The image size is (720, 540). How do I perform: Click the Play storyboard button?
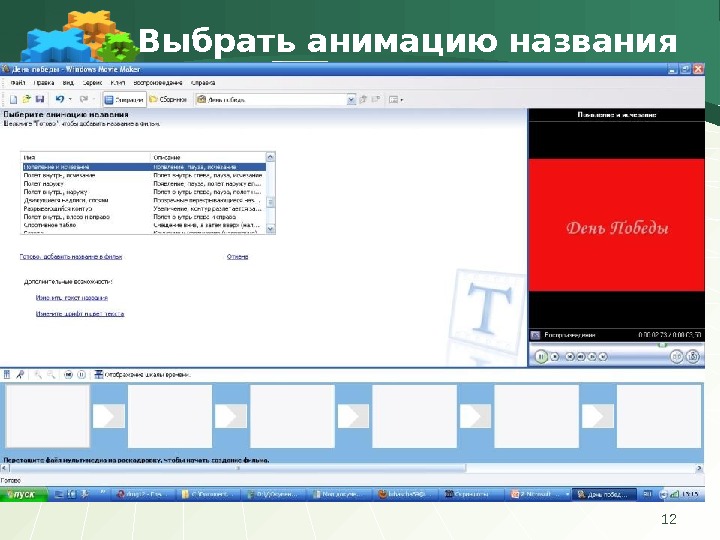(81, 375)
